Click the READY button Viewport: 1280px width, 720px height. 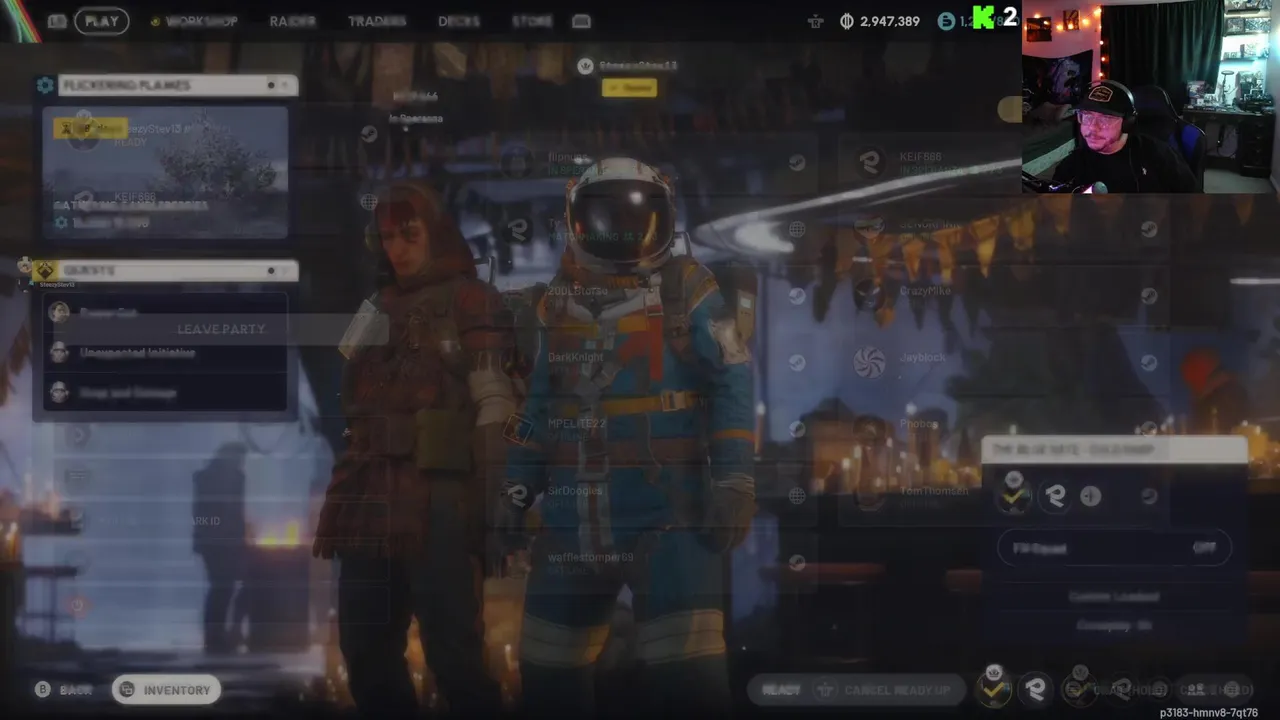click(781, 690)
